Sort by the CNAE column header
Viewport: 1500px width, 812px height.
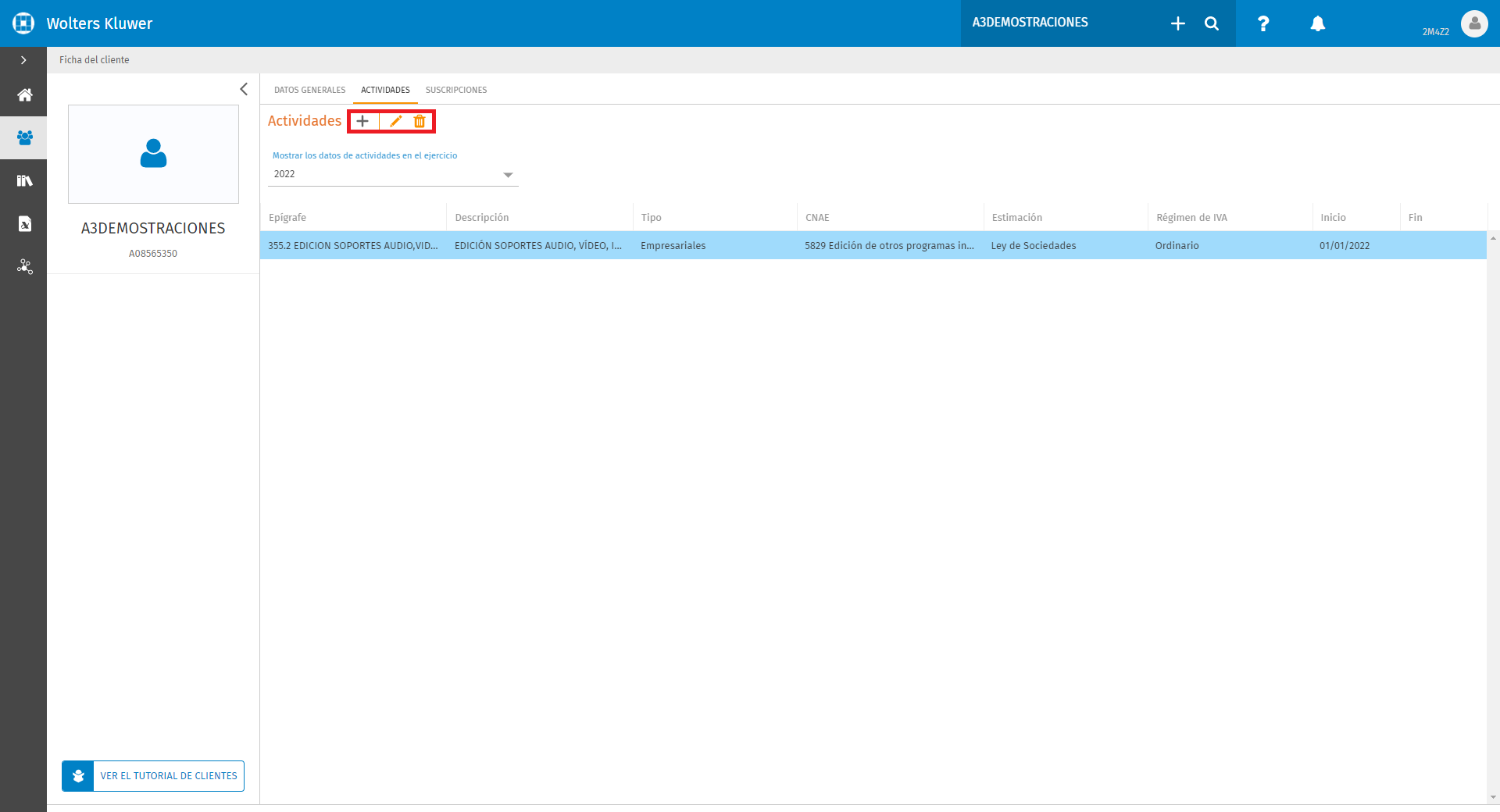point(891,218)
